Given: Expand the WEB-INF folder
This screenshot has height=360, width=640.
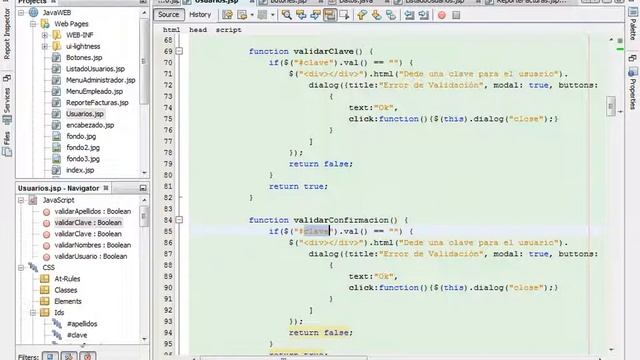Looking at the screenshot, I should 45,35.
